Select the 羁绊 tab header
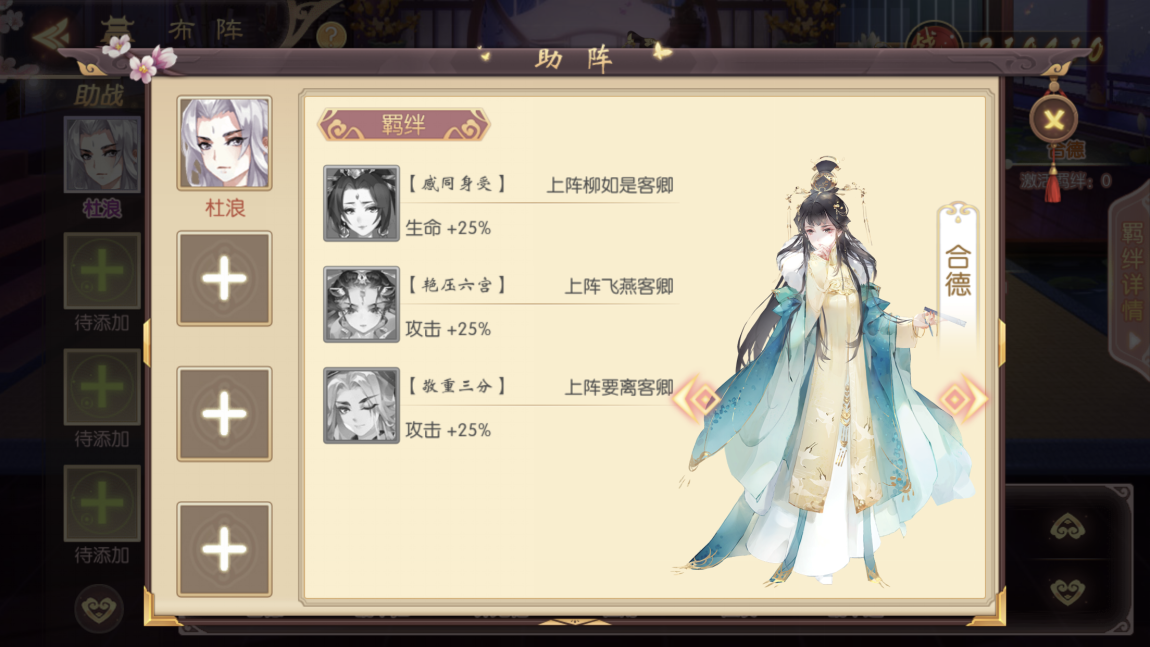Screen dimensions: 1150x647 coord(403,125)
